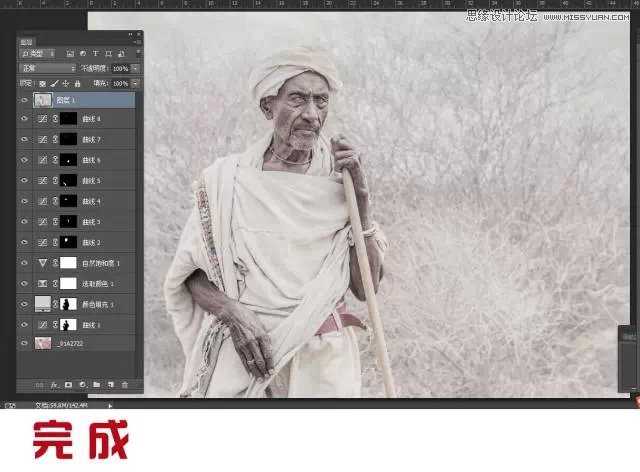The image size is (640, 472).
Task: Click the text layer filter T icon
Action: (94, 53)
